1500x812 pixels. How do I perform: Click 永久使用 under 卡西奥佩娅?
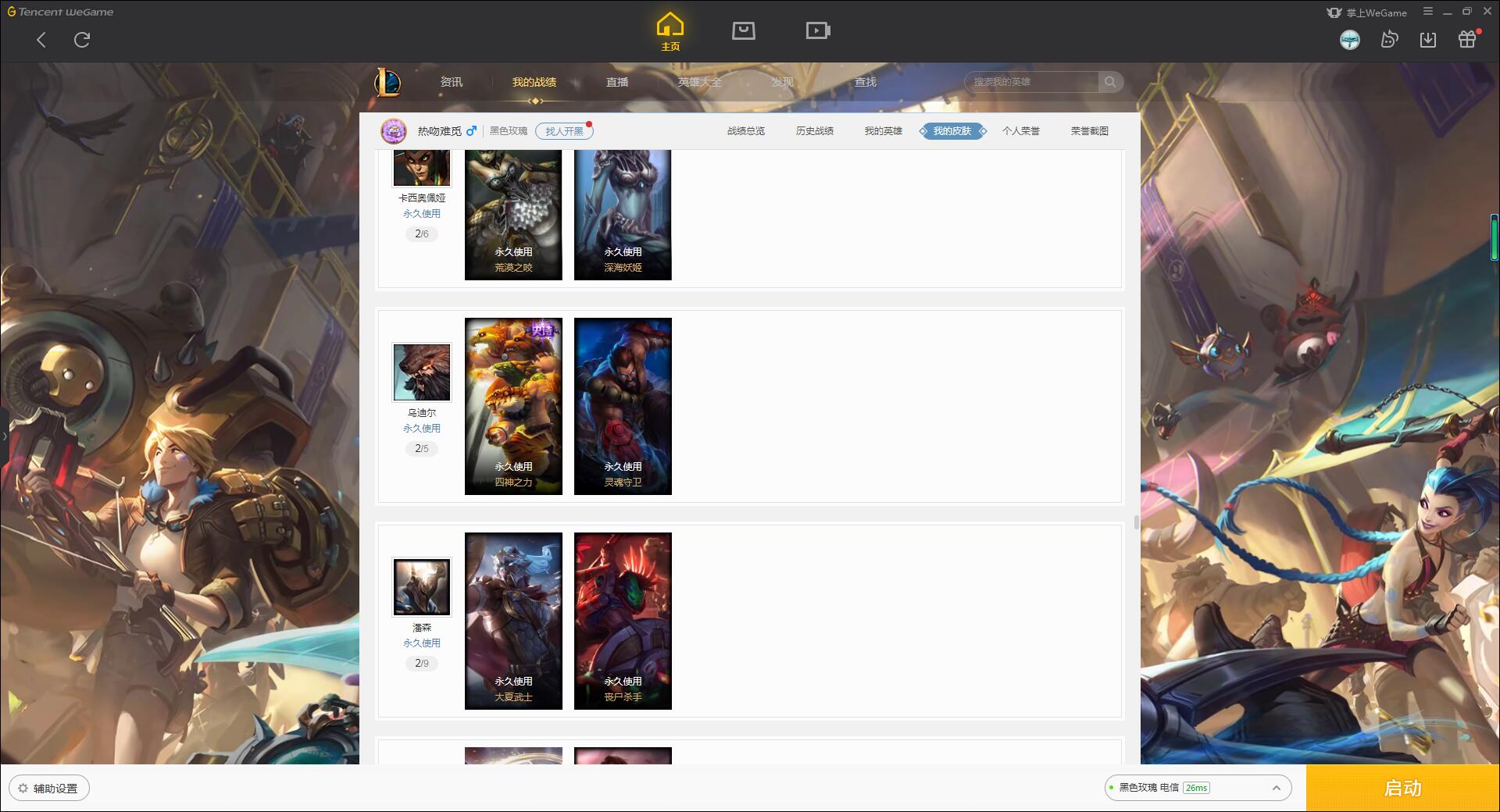pos(422,213)
